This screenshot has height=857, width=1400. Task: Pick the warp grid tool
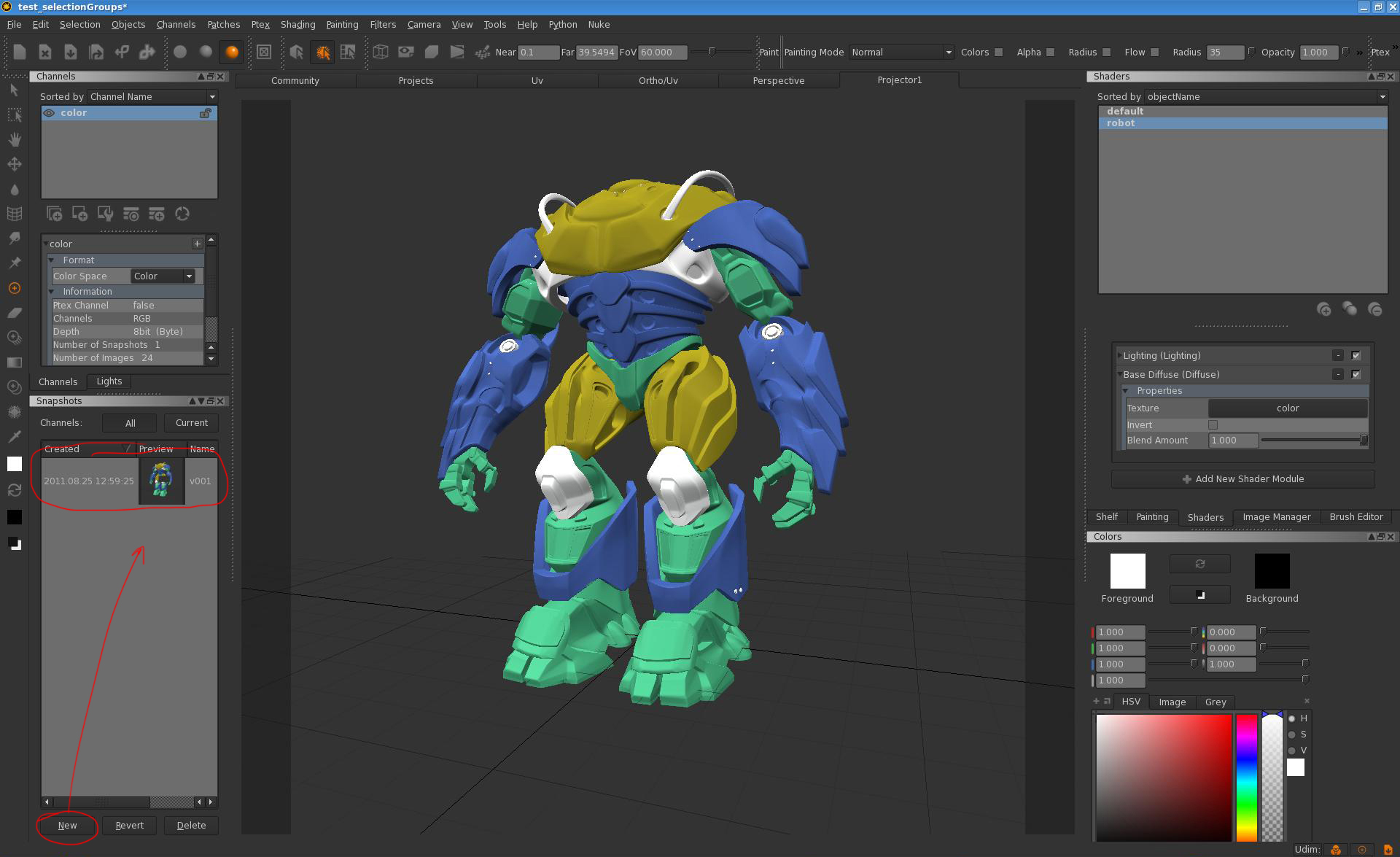coord(14,214)
